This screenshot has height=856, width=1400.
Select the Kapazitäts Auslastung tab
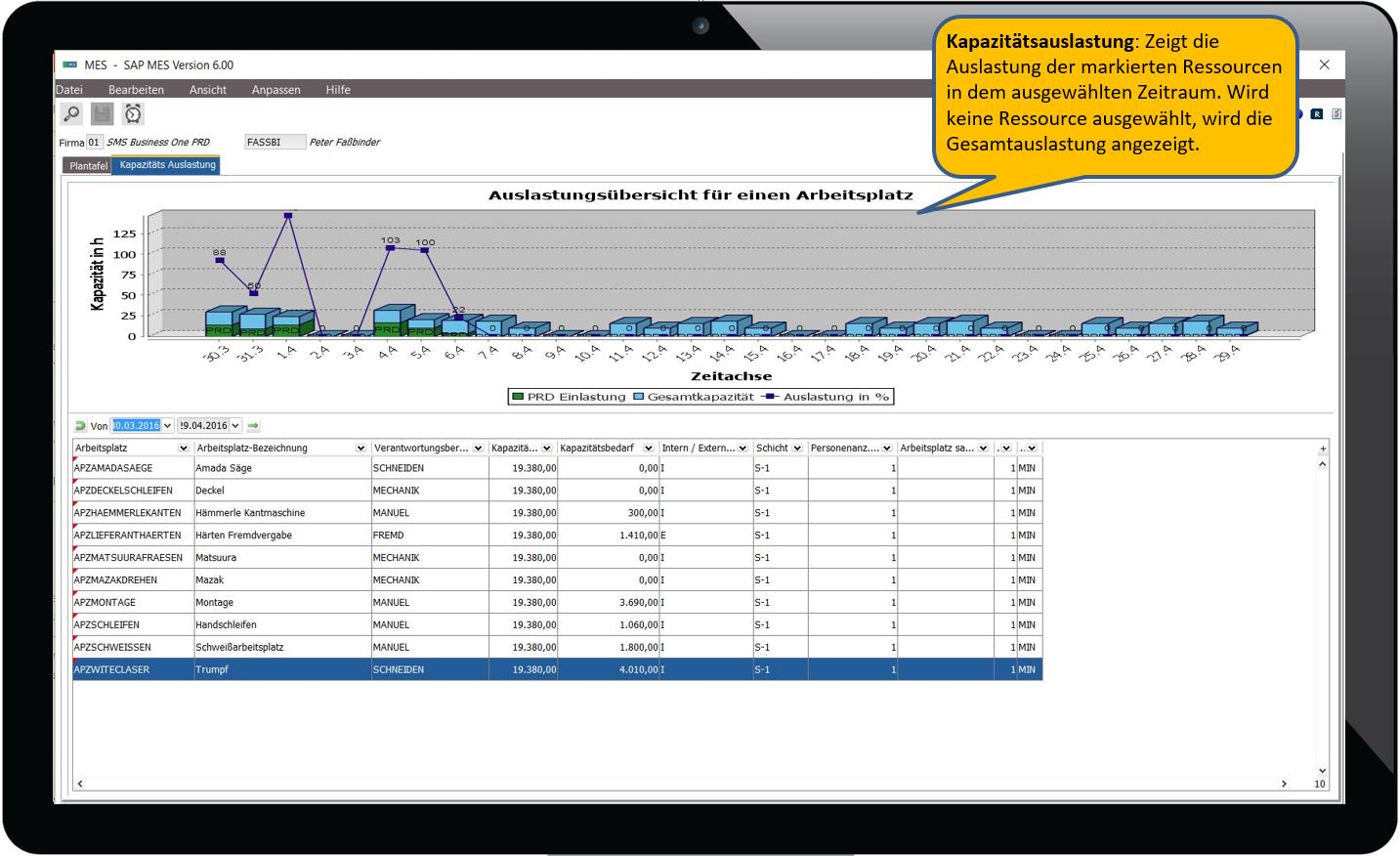coord(167,165)
